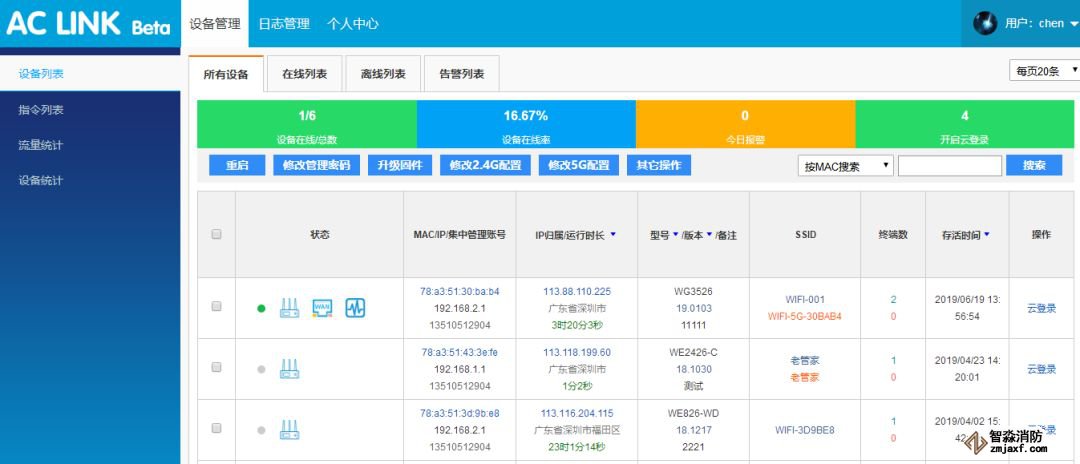Image resolution: width=1080 pixels, height=464 pixels.
Task: Click the orange 今日报警 statistics tile
Action: pos(745,125)
